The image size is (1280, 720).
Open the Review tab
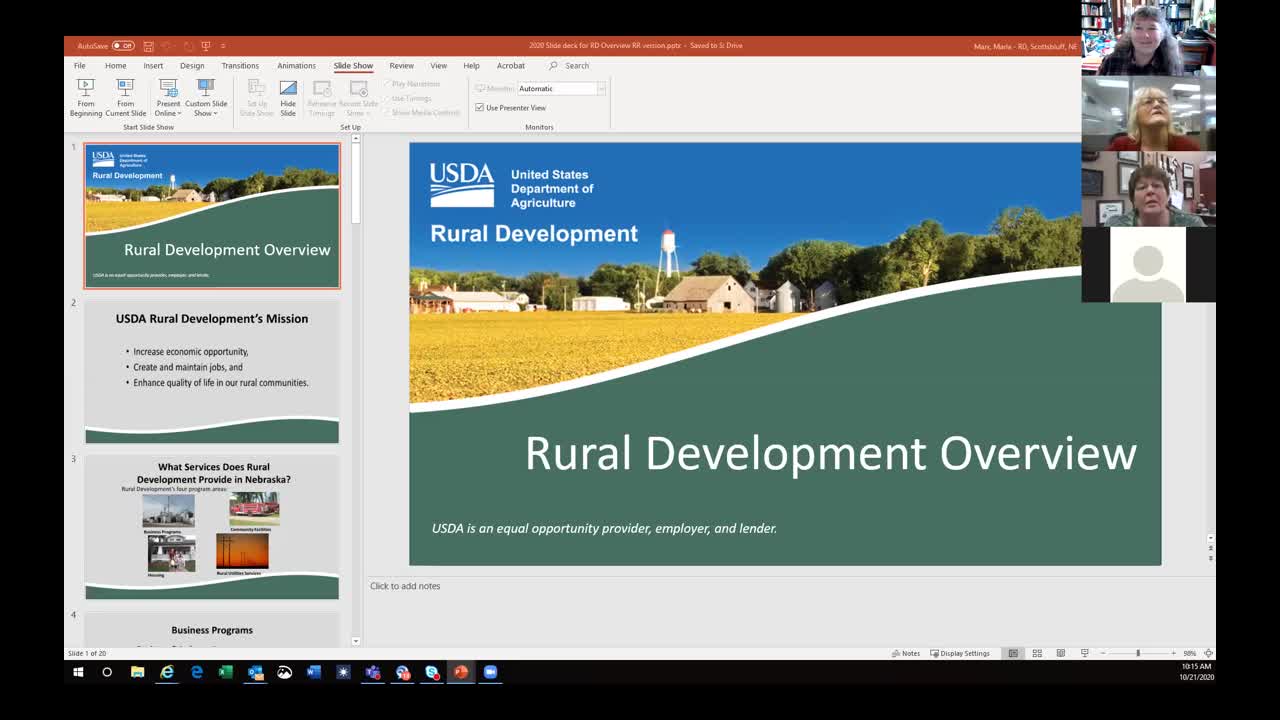(x=401, y=66)
